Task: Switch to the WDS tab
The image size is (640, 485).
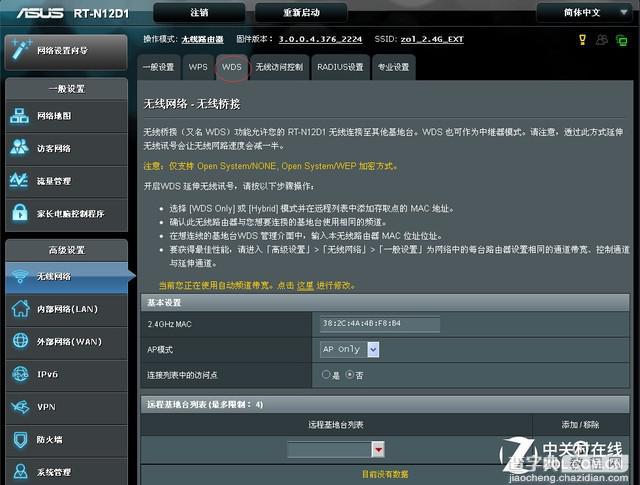Action: tap(231, 67)
